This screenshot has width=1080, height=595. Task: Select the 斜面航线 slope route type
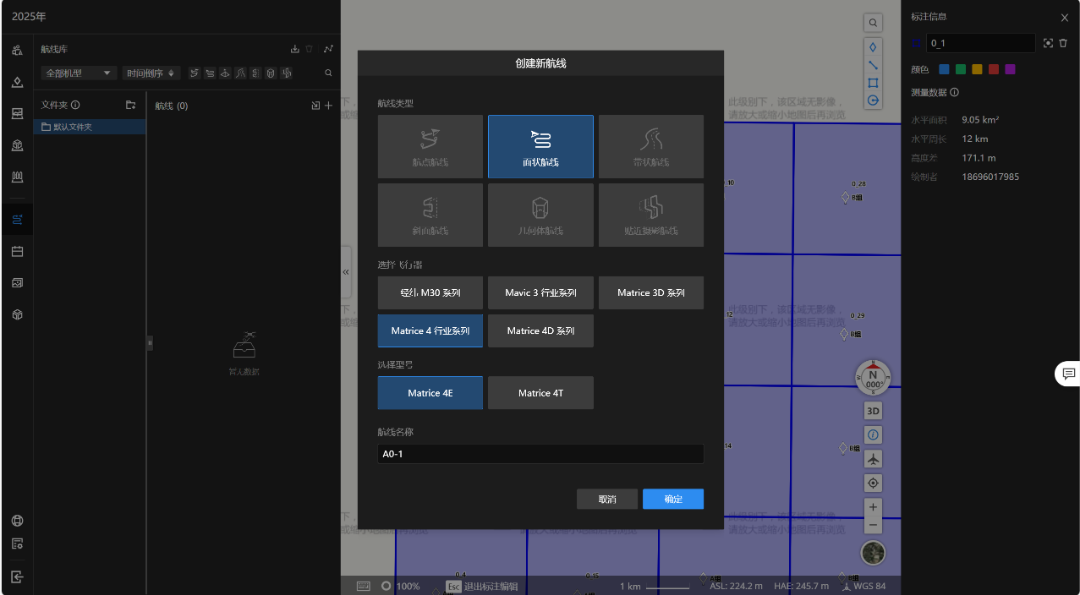coord(430,215)
